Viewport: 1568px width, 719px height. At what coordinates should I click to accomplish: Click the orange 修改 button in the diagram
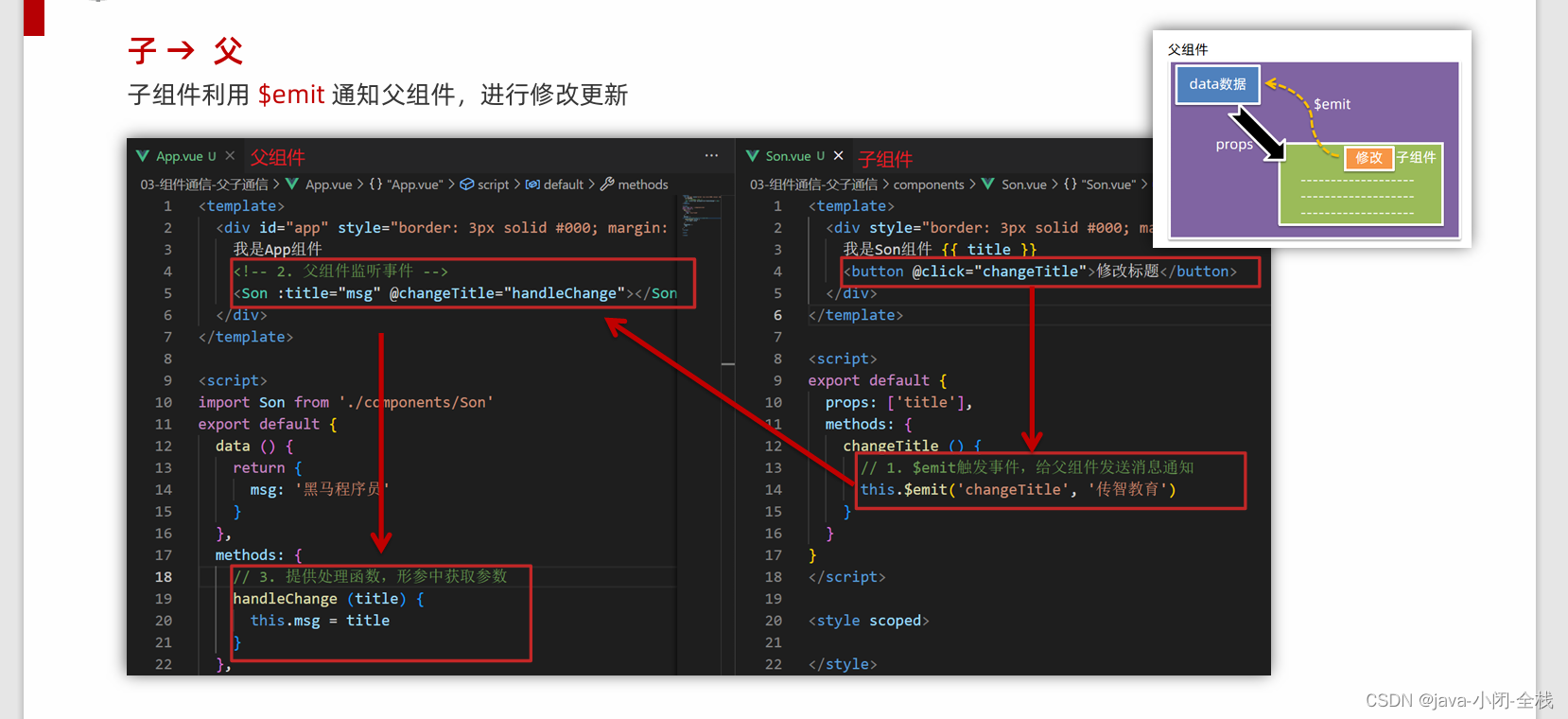[x=1368, y=157]
